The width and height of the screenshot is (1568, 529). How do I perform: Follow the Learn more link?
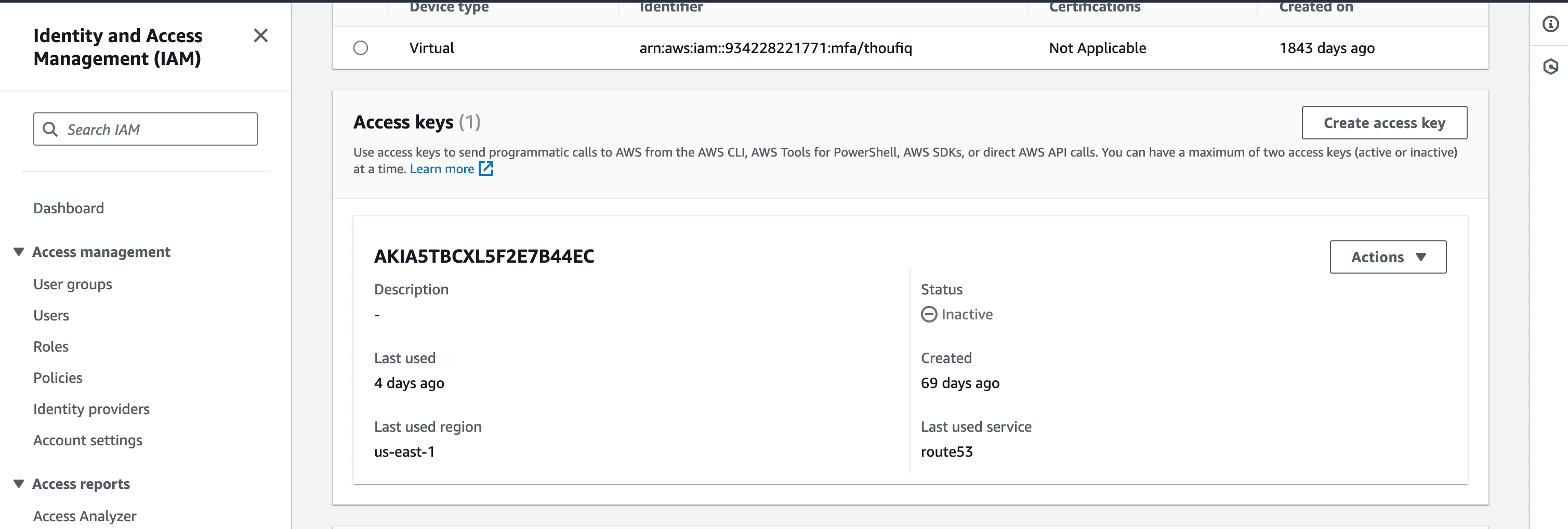(441, 169)
